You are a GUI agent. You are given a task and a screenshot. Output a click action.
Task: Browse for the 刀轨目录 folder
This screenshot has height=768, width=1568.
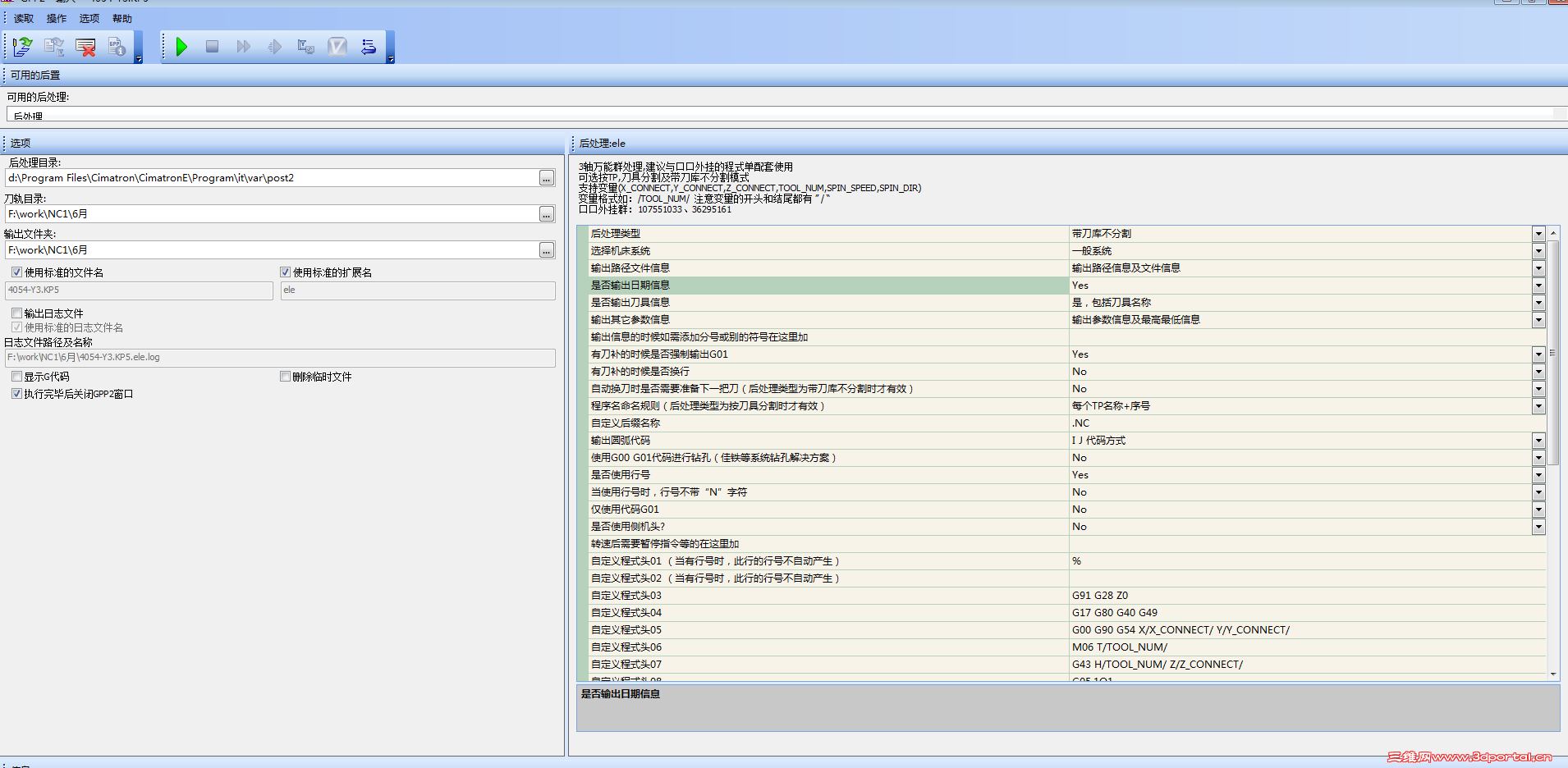pyautogui.click(x=547, y=214)
